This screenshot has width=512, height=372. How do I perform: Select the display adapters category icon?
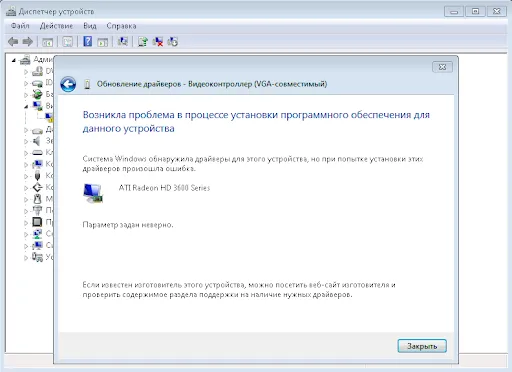click(x=37, y=106)
